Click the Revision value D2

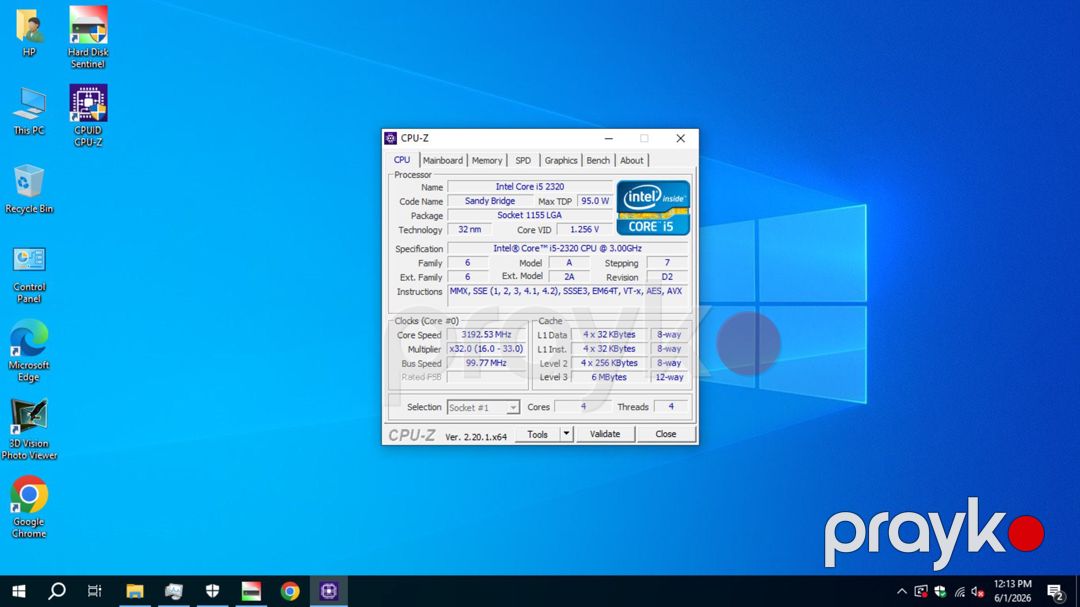667,277
